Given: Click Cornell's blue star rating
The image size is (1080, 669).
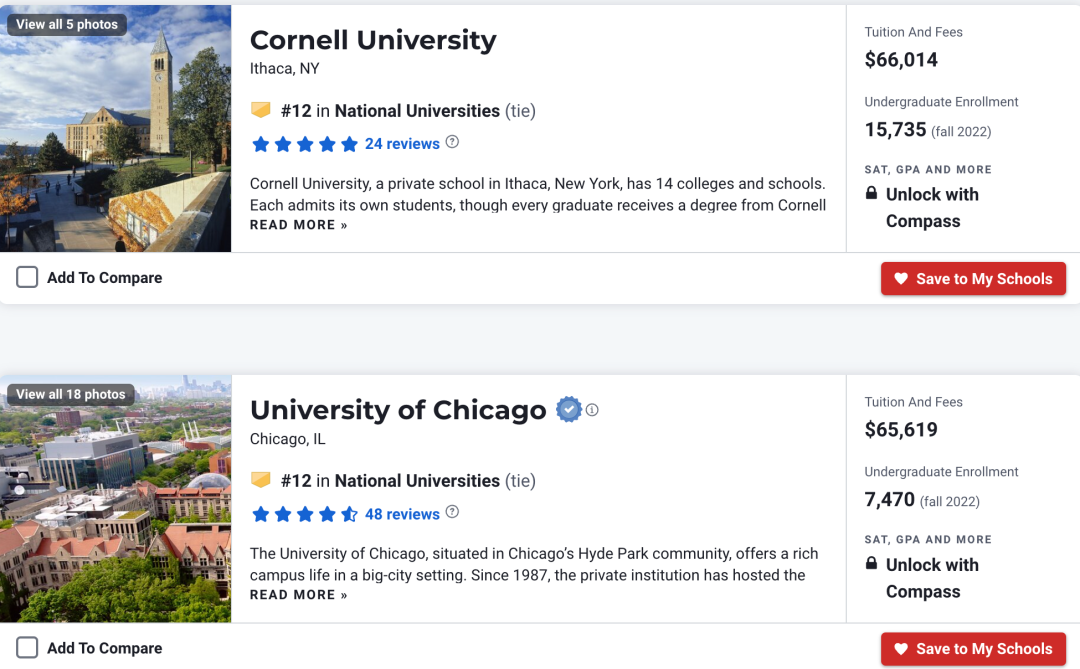Looking at the screenshot, I should click(304, 144).
